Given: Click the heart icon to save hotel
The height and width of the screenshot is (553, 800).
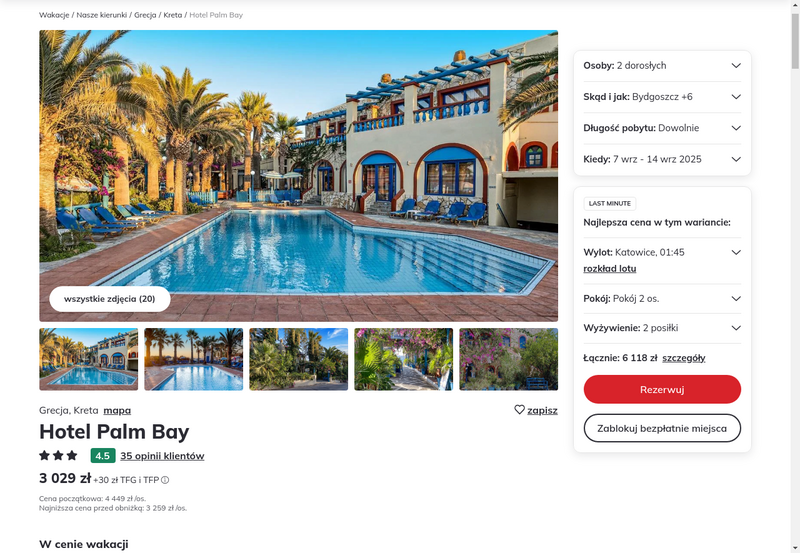Looking at the screenshot, I should (x=519, y=410).
